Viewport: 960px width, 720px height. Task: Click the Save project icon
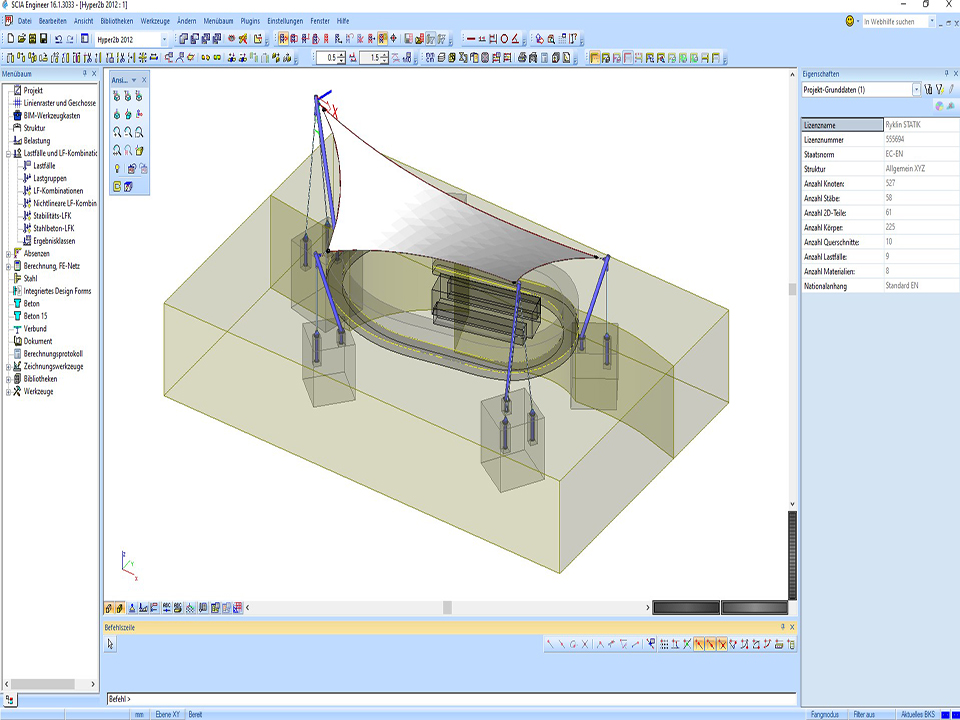point(44,38)
